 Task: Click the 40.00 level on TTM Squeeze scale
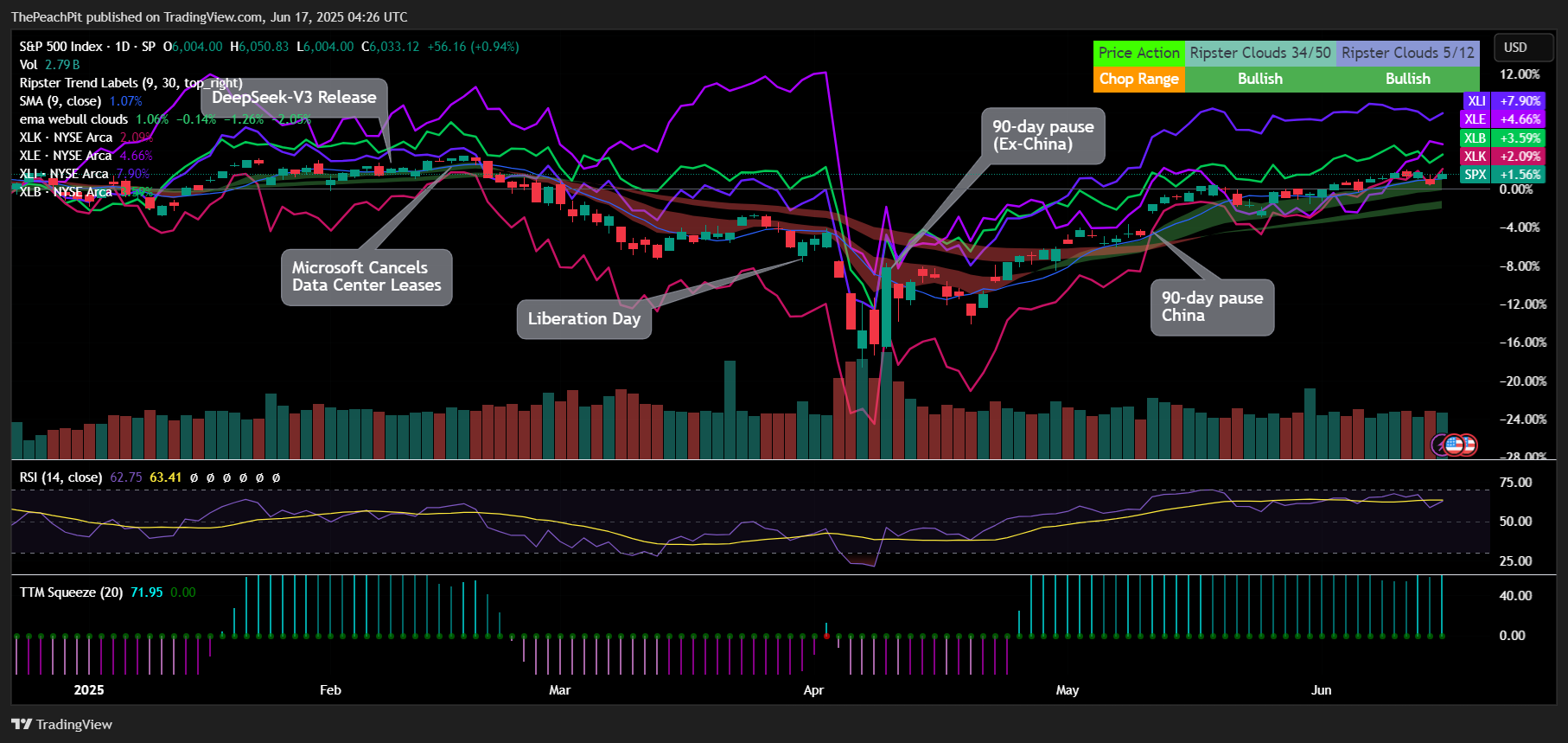pos(1515,596)
